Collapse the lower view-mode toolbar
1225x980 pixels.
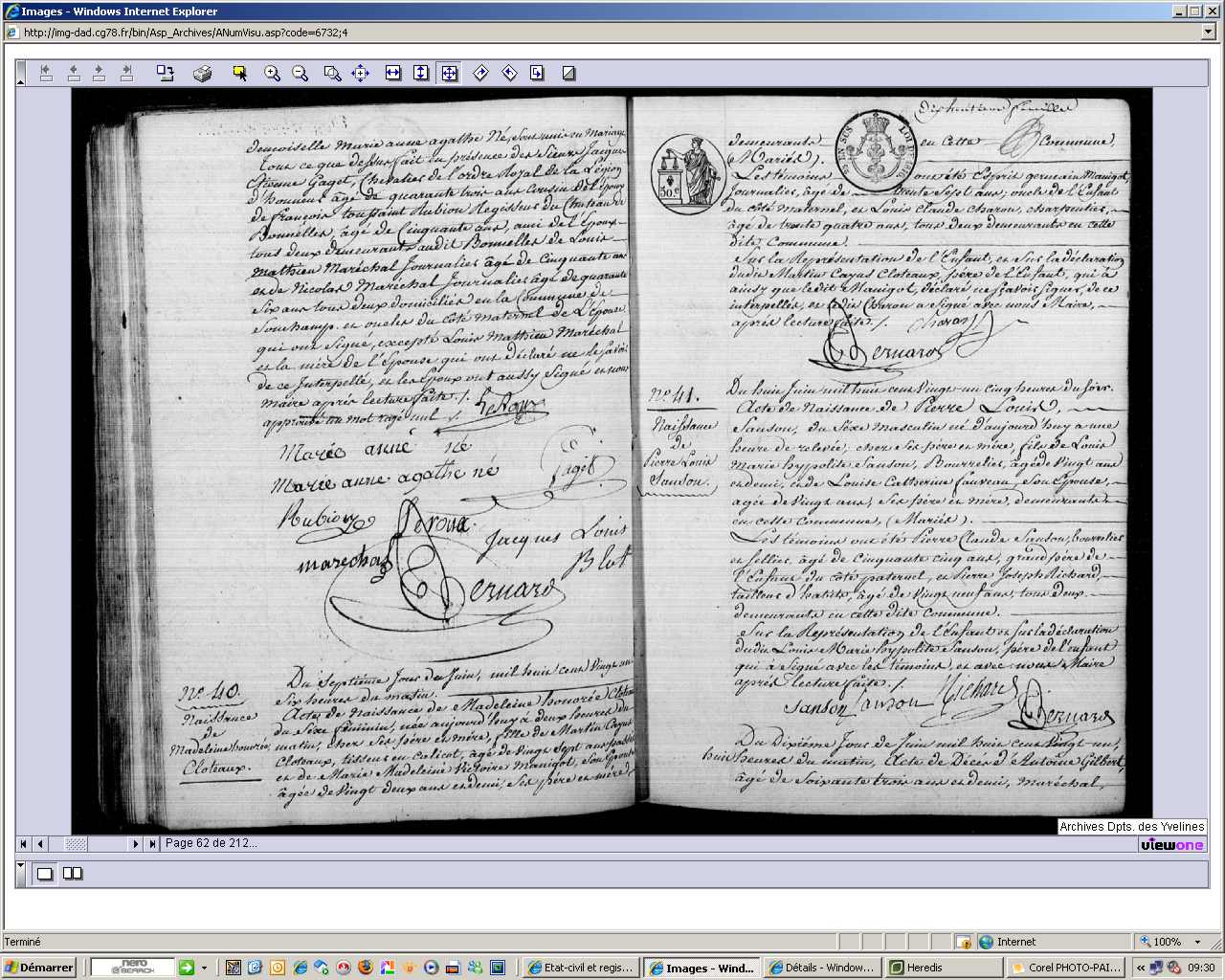[x=21, y=866]
